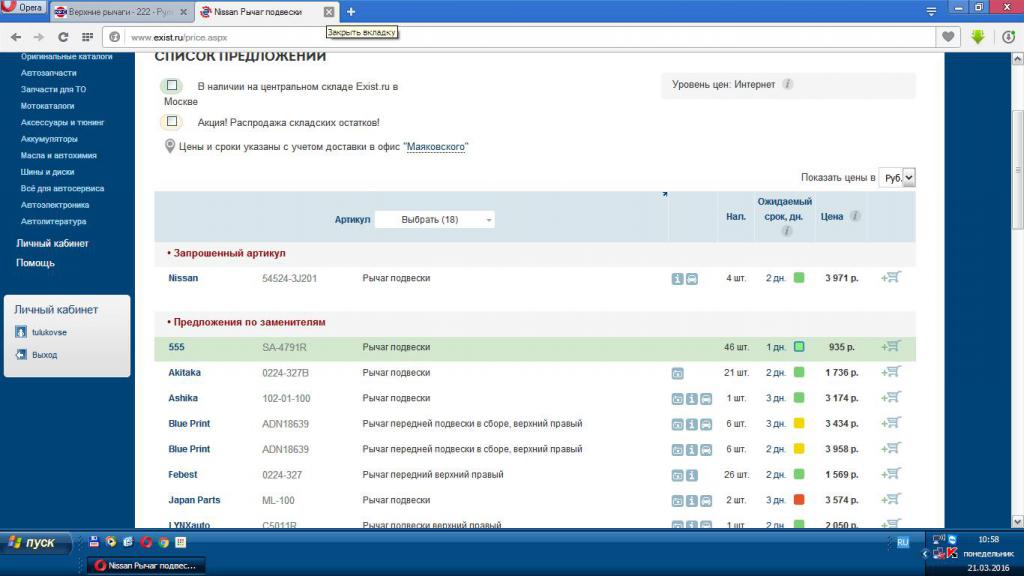This screenshot has height=576, width=1024.
Task: Add Nissan 54524-3J201 to cart
Action: pos(891,278)
